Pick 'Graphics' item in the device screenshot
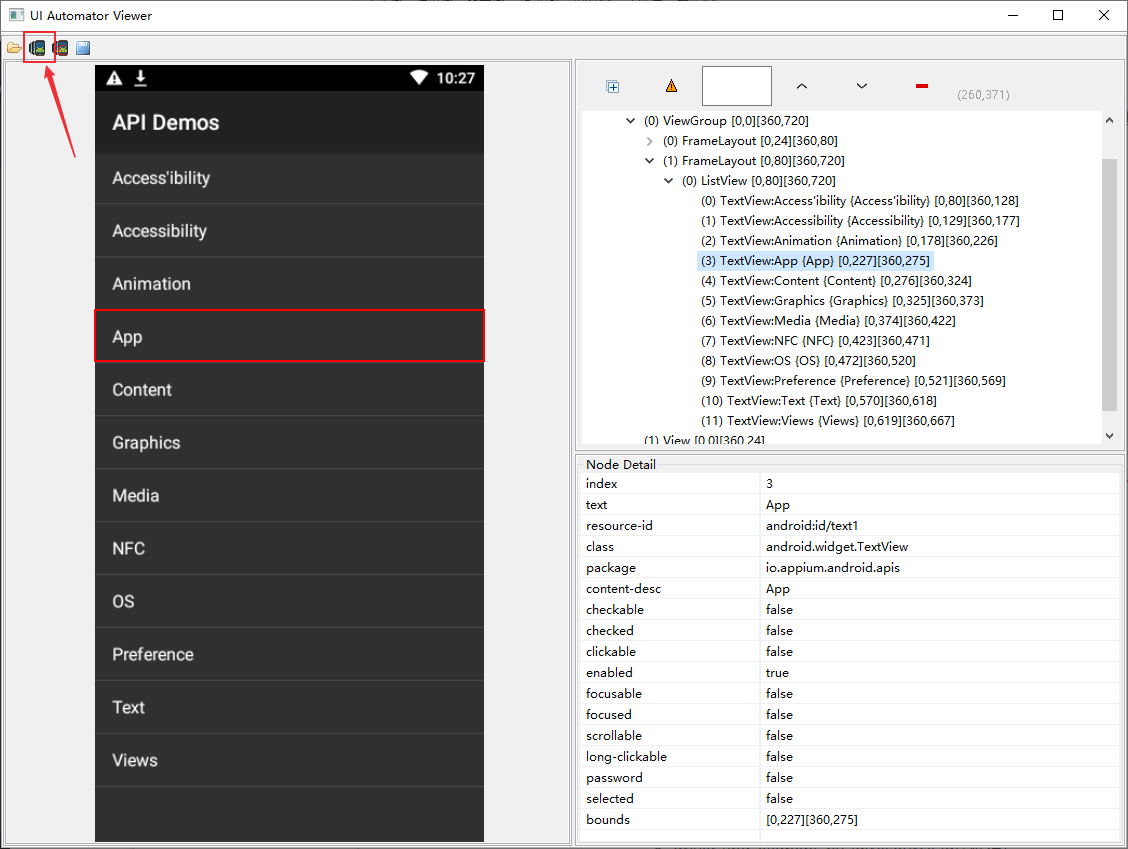The width and height of the screenshot is (1128, 849). tap(289, 442)
